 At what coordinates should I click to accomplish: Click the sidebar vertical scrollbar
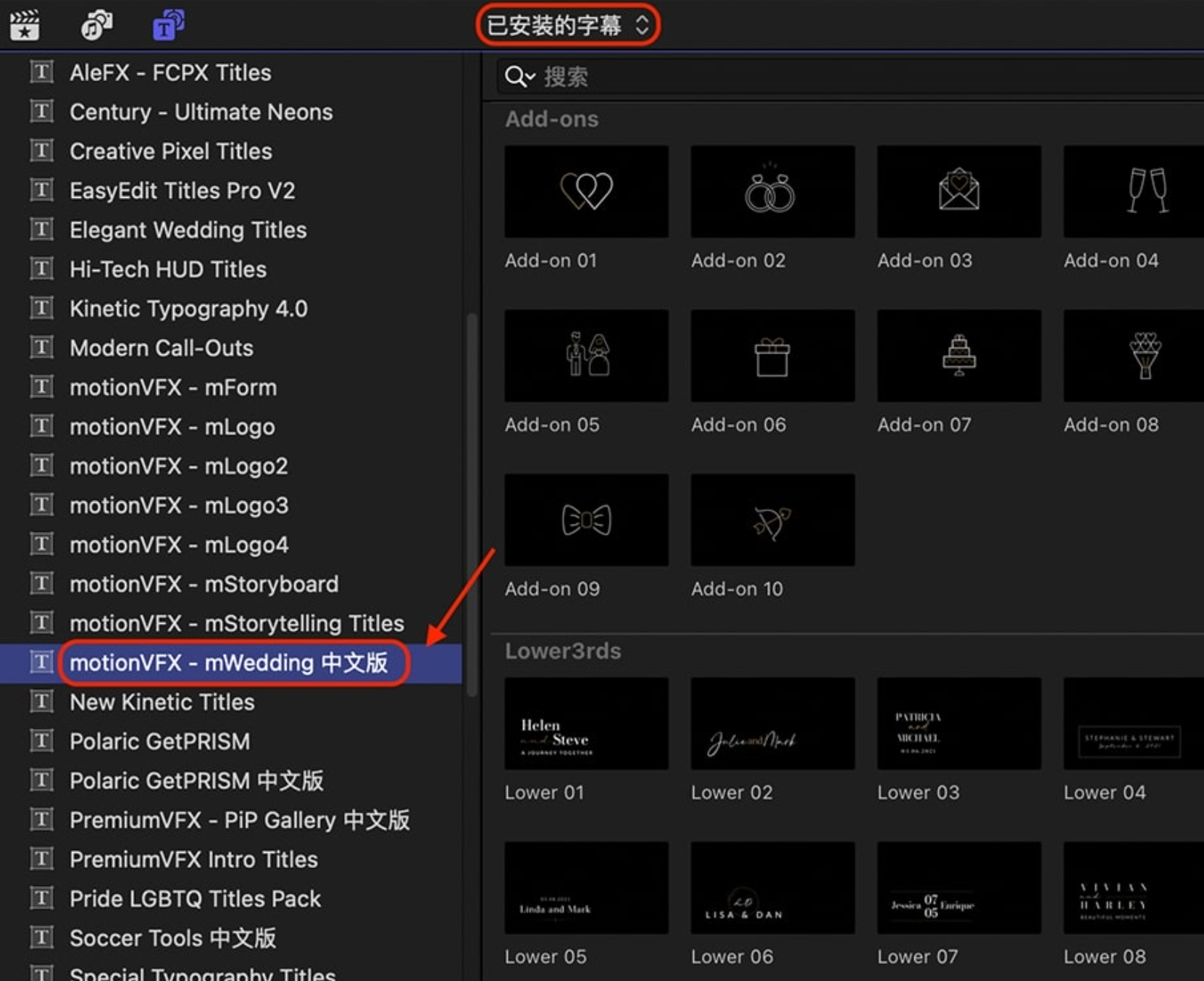(472, 504)
